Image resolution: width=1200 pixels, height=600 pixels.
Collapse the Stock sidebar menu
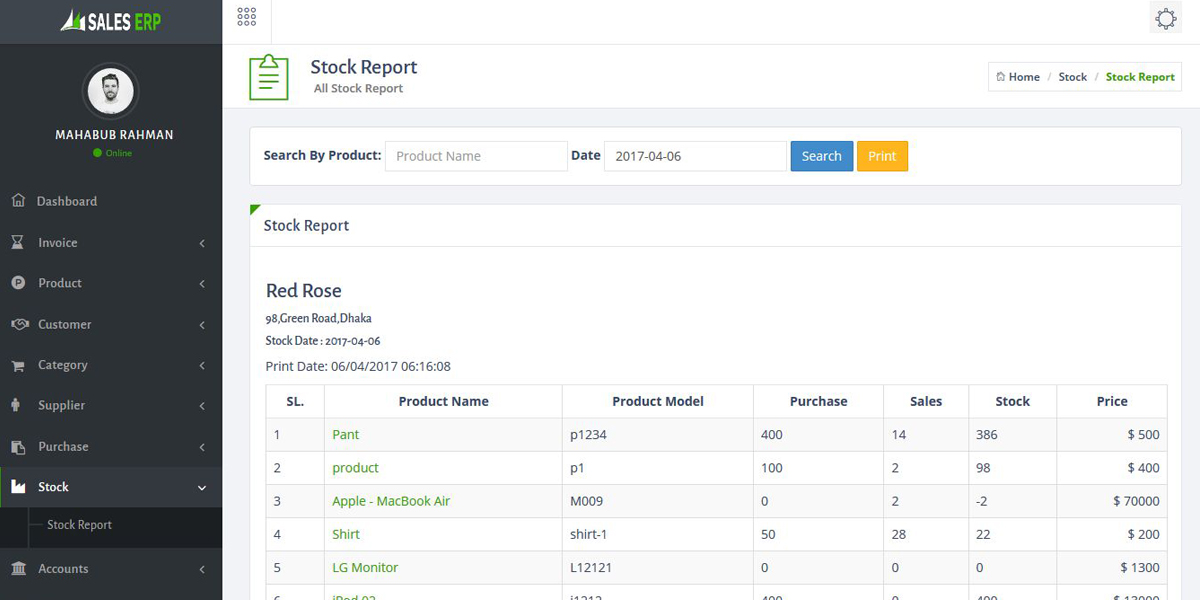[110, 487]
